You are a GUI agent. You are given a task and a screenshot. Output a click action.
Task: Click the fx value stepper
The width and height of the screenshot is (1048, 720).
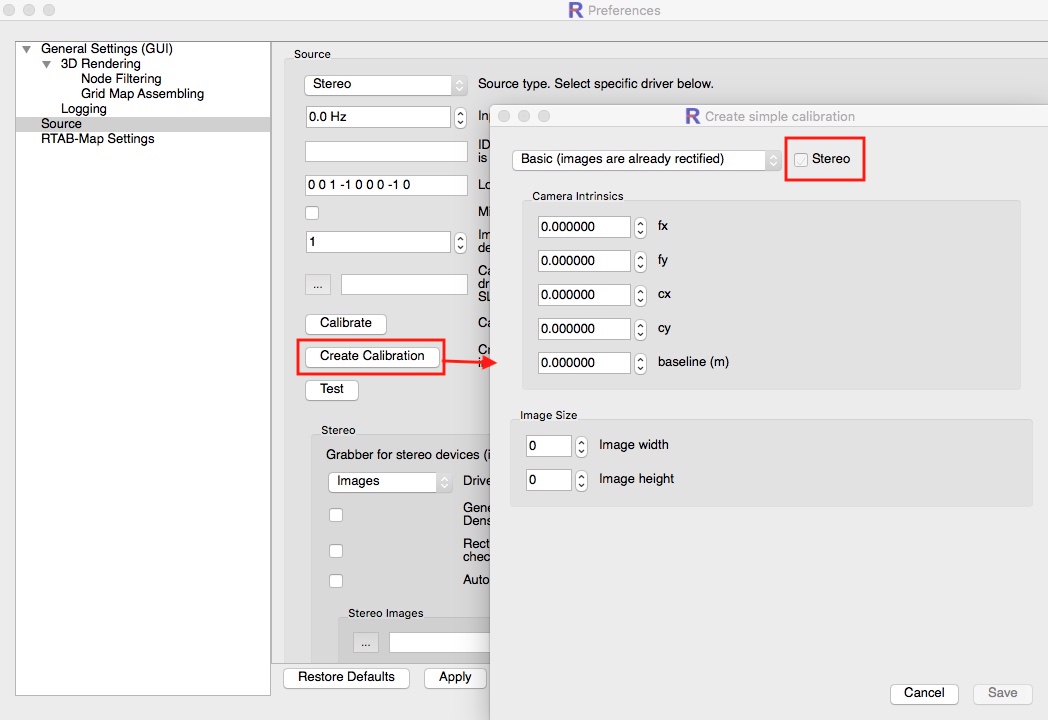pyautogui.click(x=641, y=227)
